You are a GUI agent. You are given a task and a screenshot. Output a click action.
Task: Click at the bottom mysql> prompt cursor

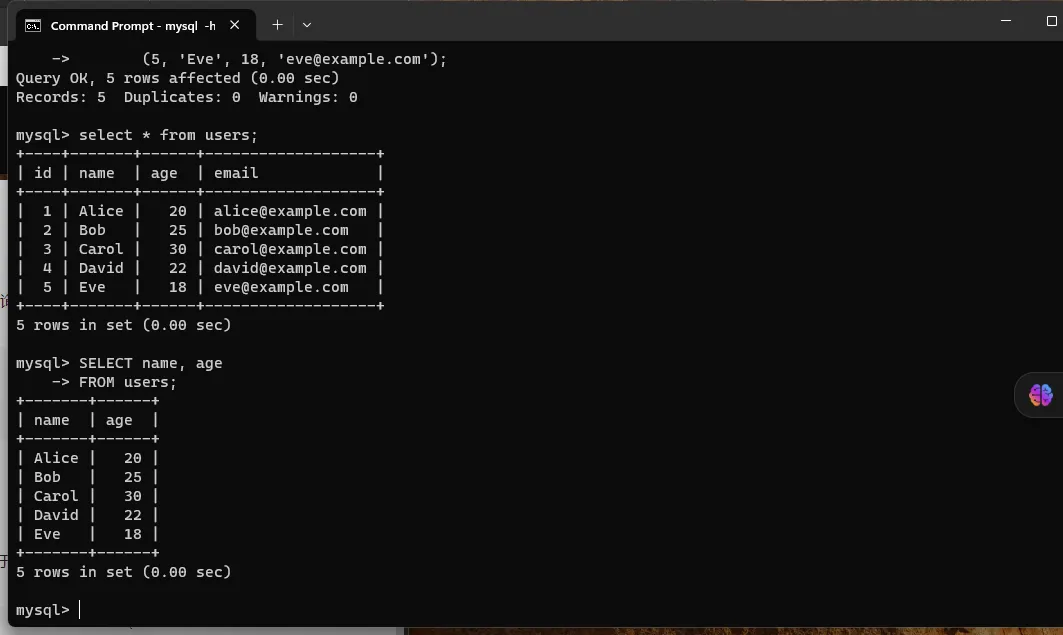tap(79, 610)
